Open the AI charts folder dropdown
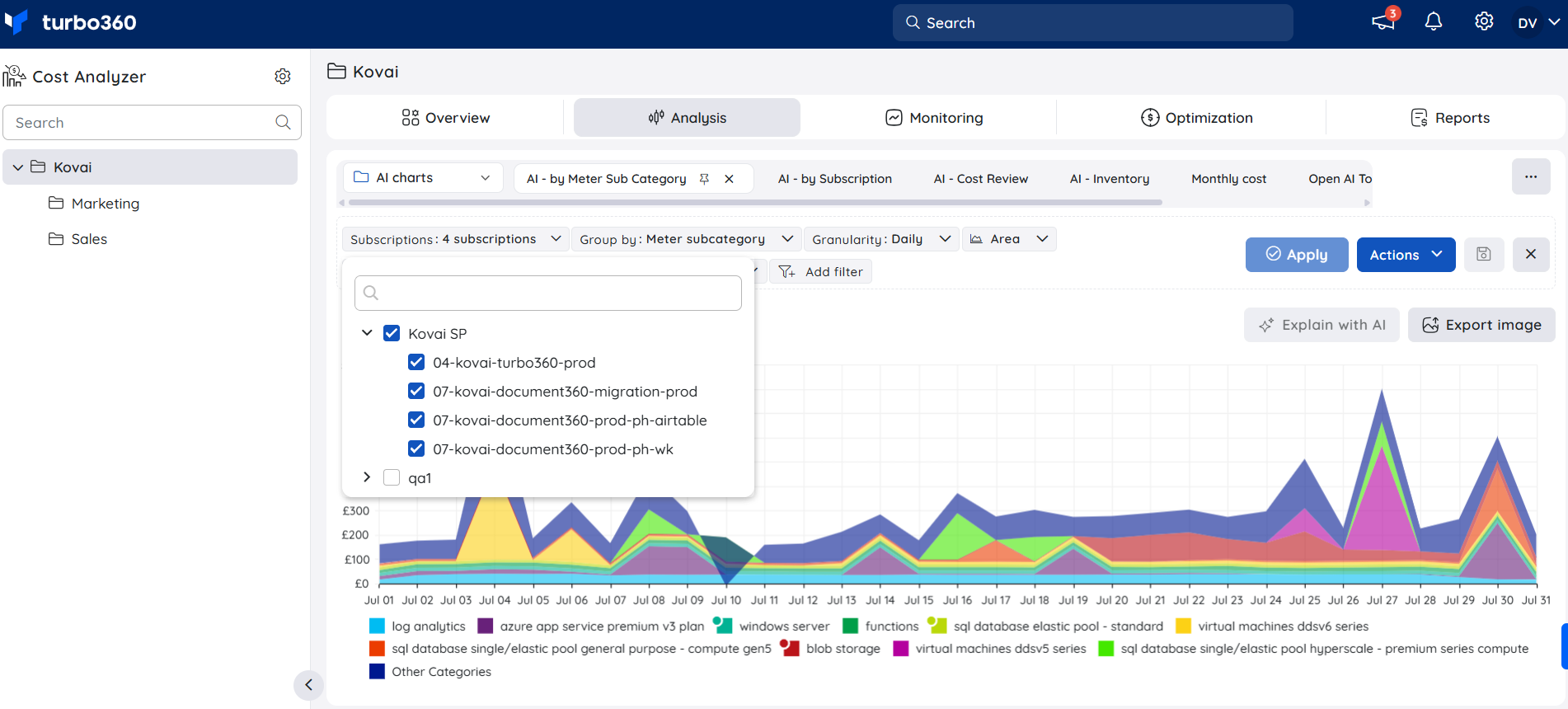1568x709 pixels. [423, 178]
